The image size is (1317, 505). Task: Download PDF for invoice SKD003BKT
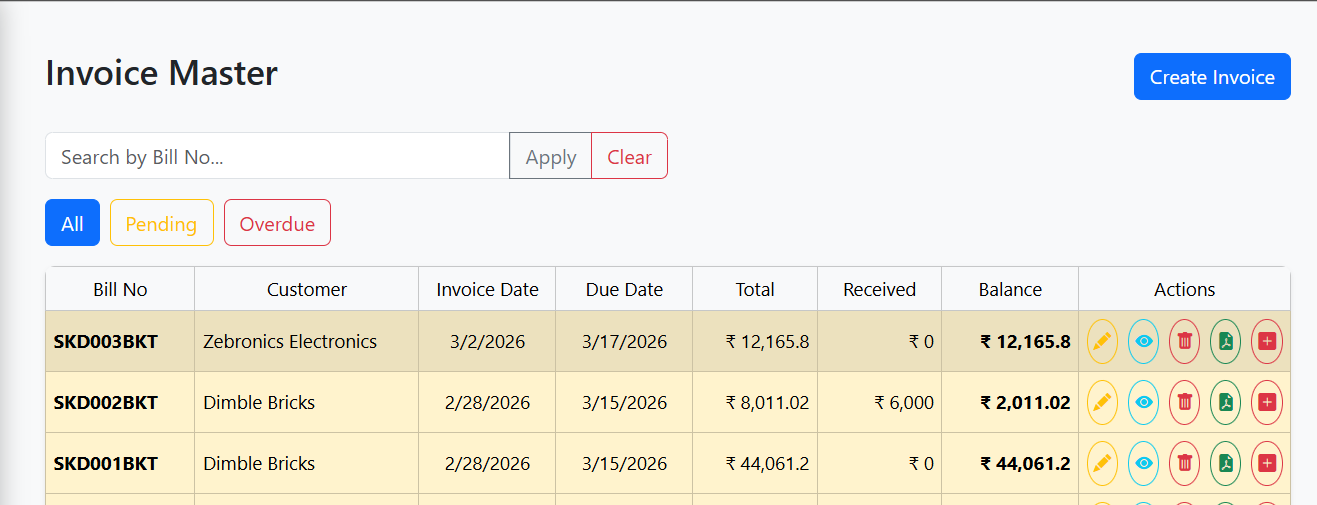click(x=1226, y=341)
